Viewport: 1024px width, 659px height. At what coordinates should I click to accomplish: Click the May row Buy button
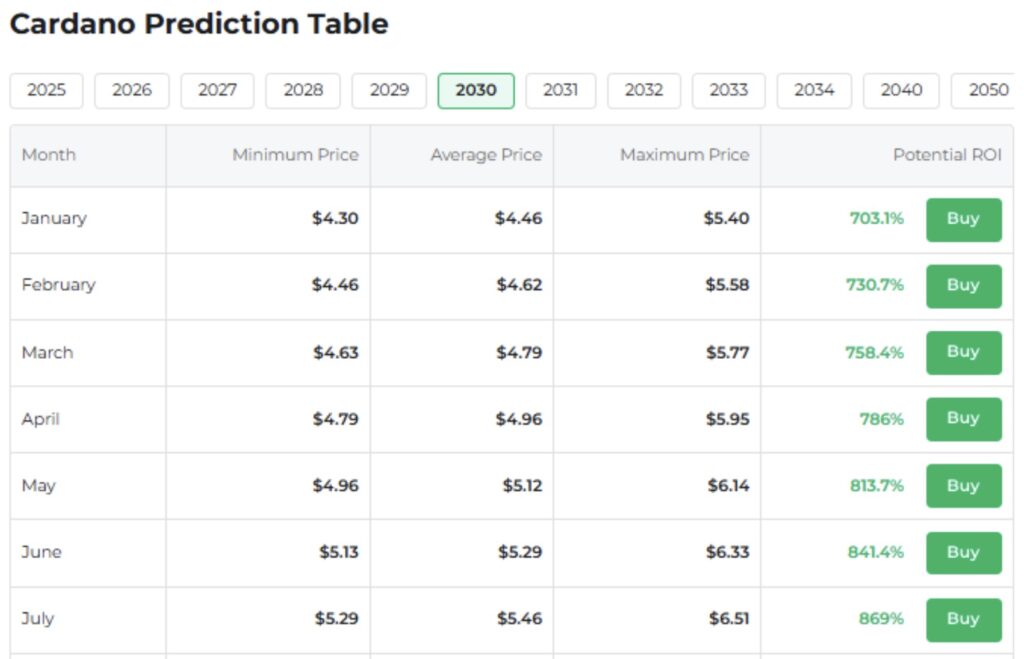tap(963, 486)
